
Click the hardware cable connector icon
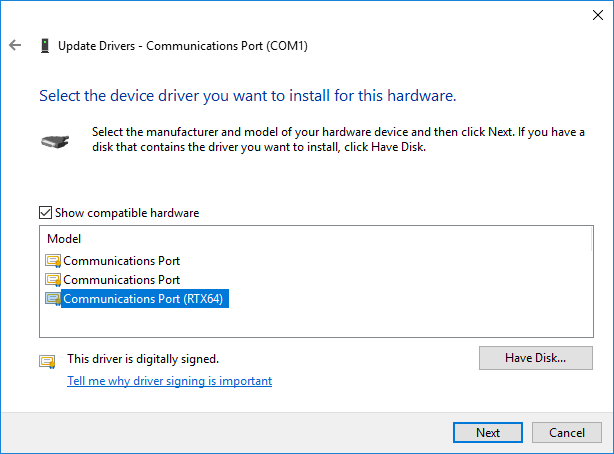[55, 141]
